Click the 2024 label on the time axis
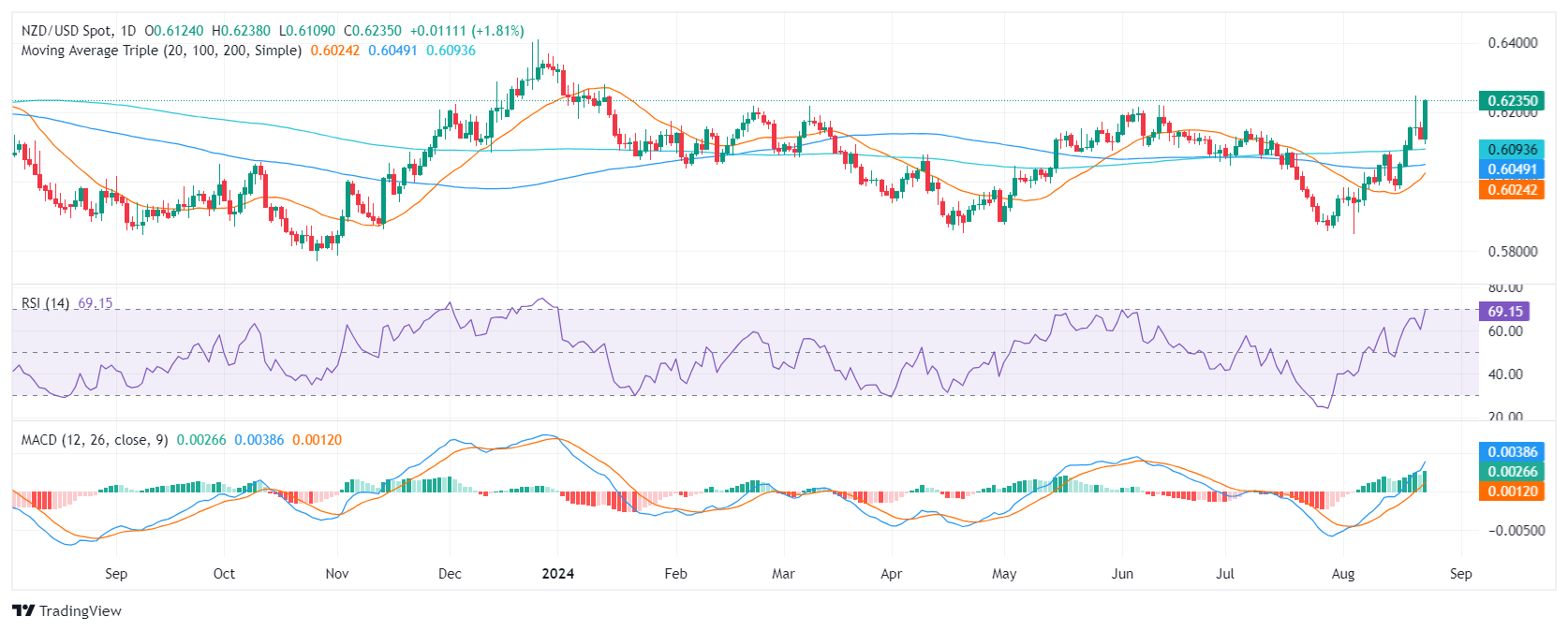1568x631 pixels. 558,574
